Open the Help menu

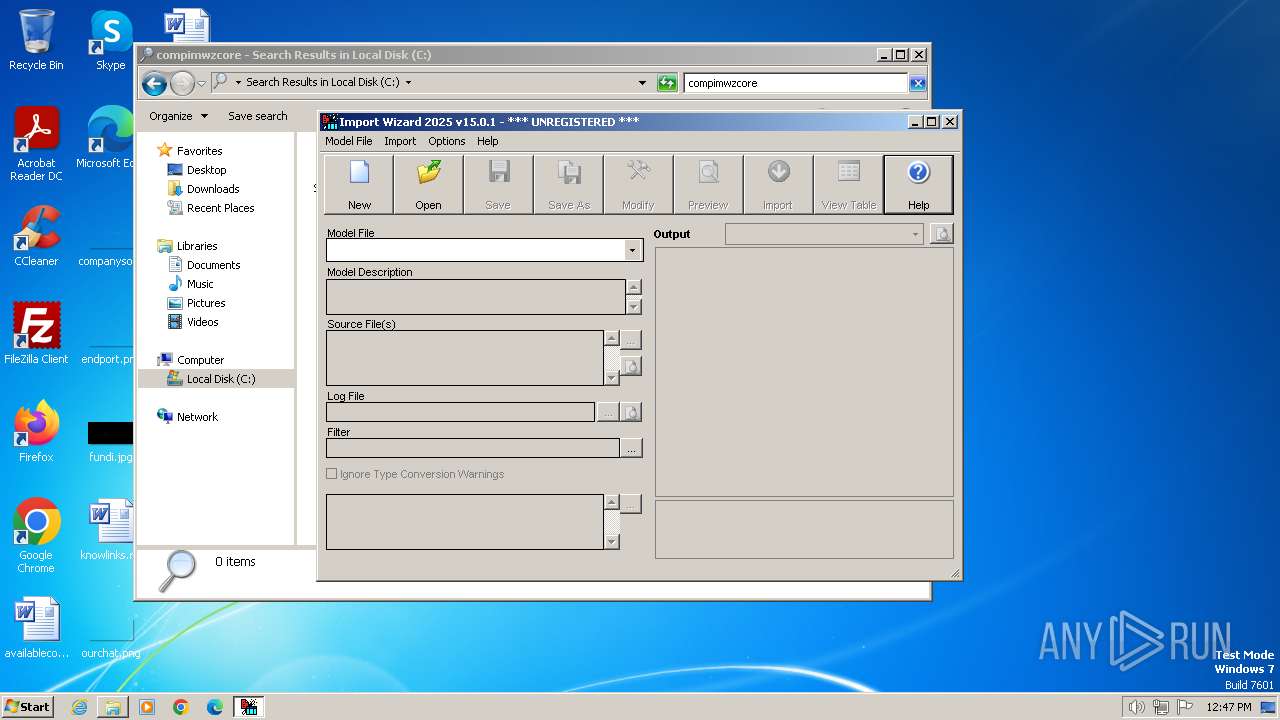488,141
